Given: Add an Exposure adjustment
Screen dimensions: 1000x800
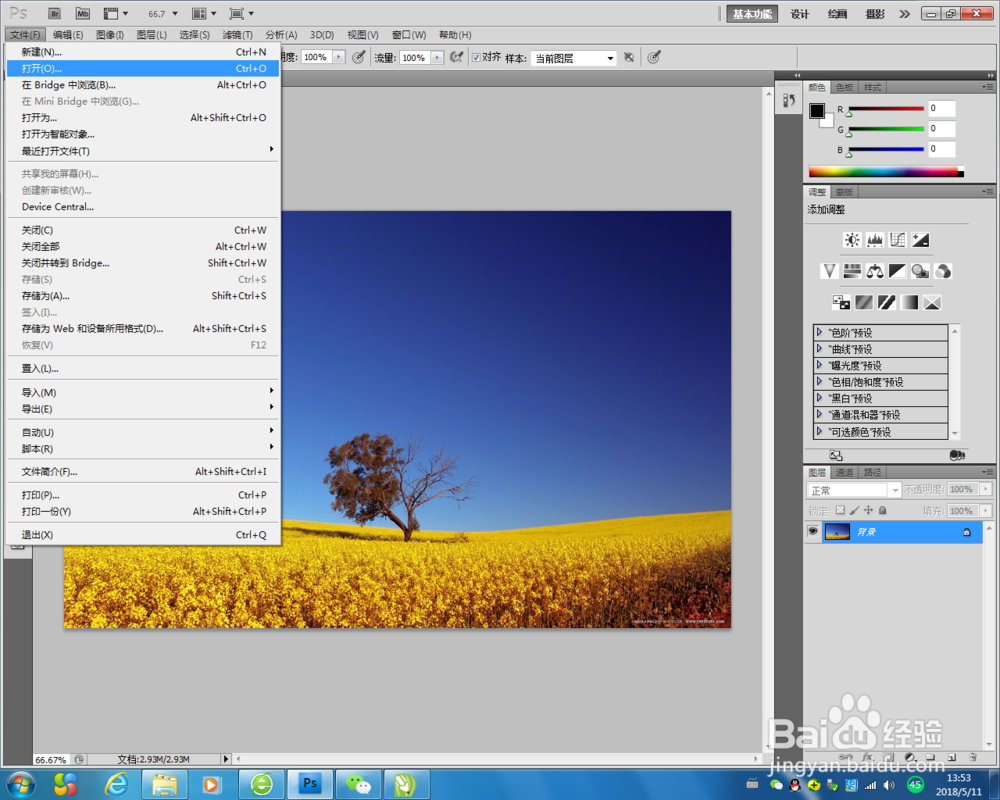Looking at the screenshot, I should click(x=920, y=240).
